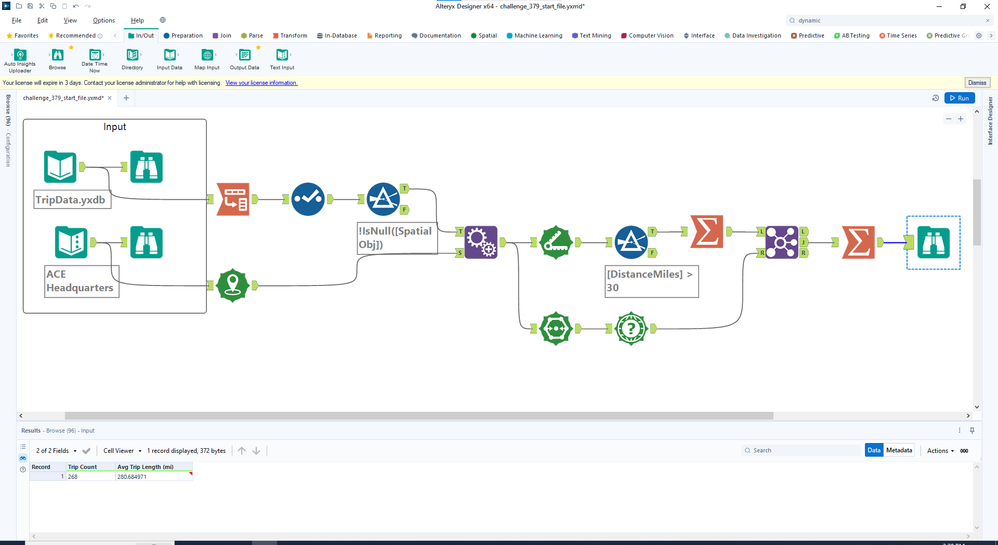
Task: Add a new workflow tab
Action: tap(126, 98)
